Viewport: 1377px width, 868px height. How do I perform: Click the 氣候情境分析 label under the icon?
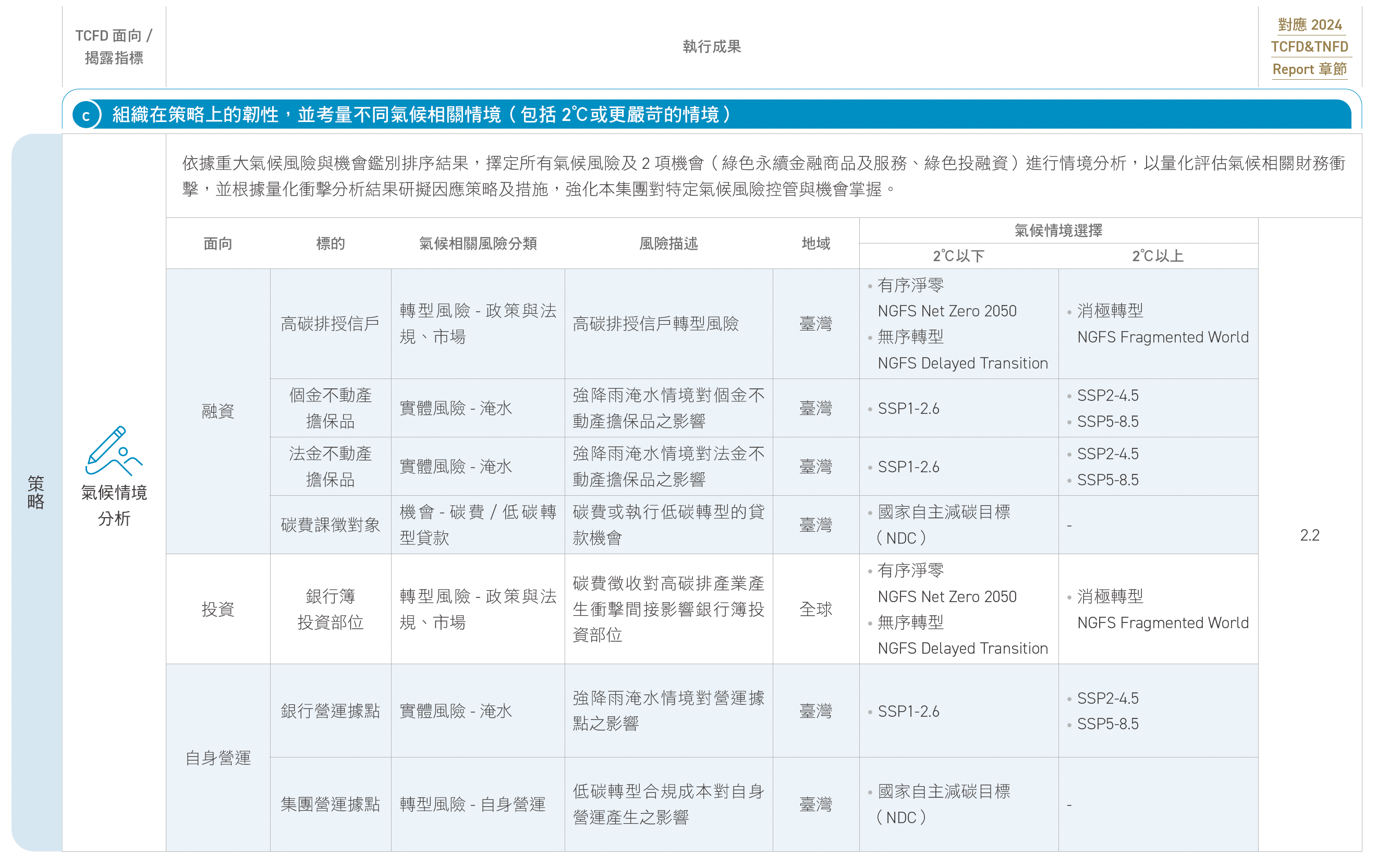[x=114, y=506]
